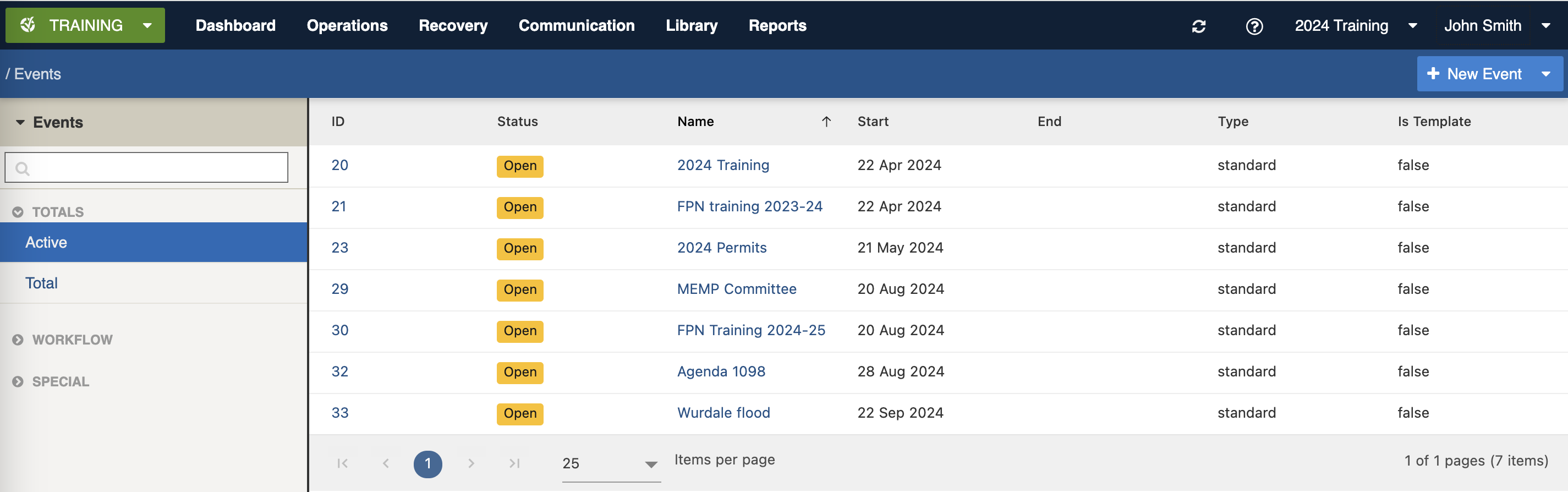Screen dimensions: 1568x492
Task: Select the Total filter in sidebar
Action: click(x=41, y=283)
